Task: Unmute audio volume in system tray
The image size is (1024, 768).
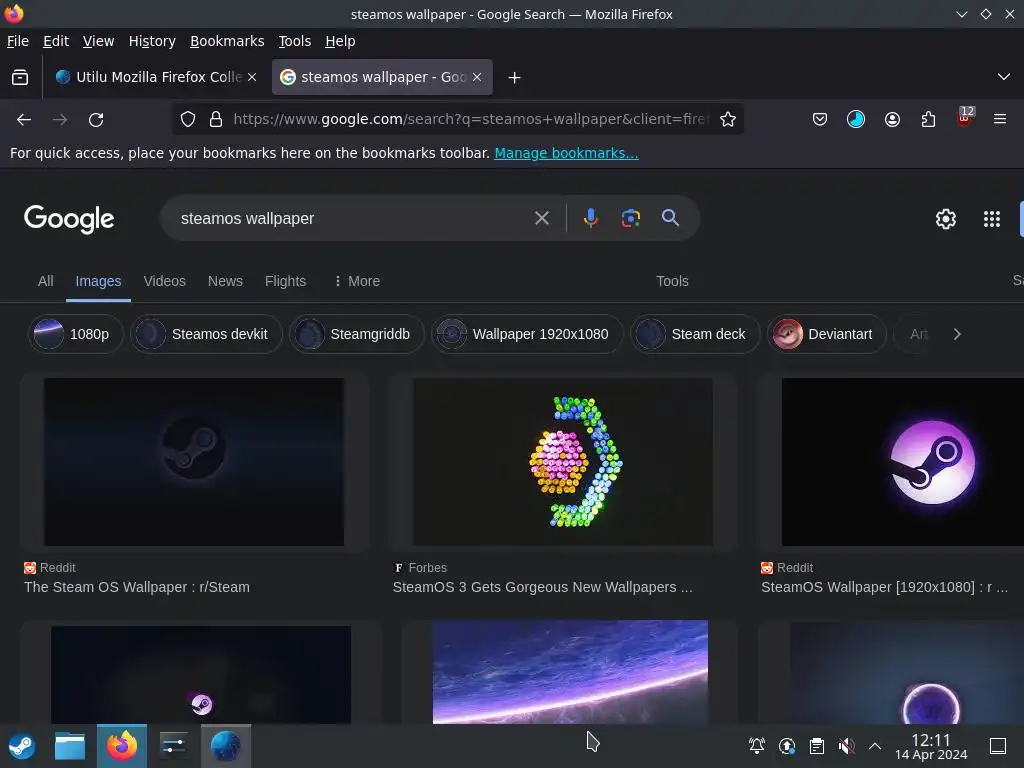Action: point(846,746)
